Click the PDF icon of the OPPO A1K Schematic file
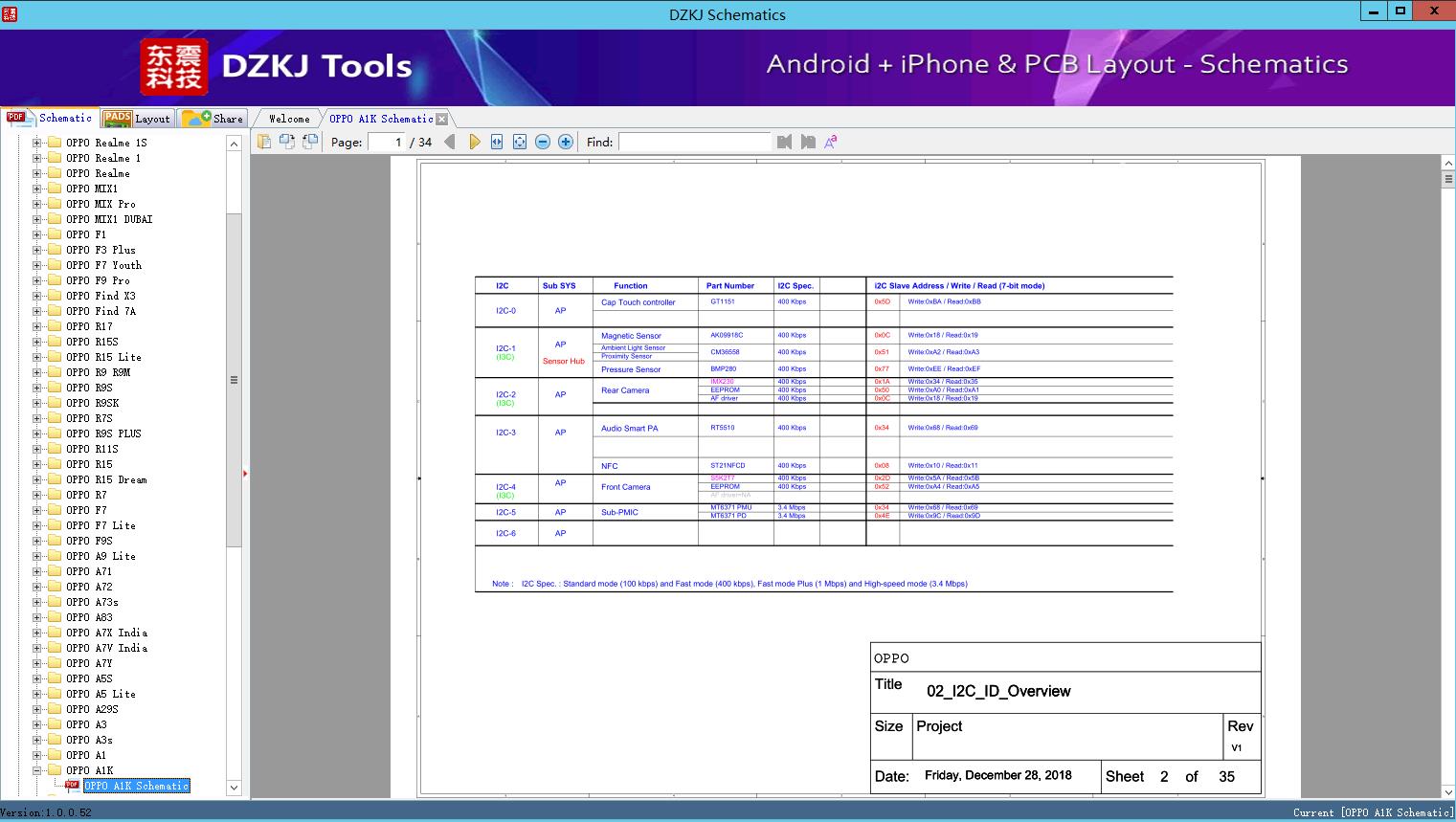The width and height of the screenshot is (1456, 822). coord(72,786)
